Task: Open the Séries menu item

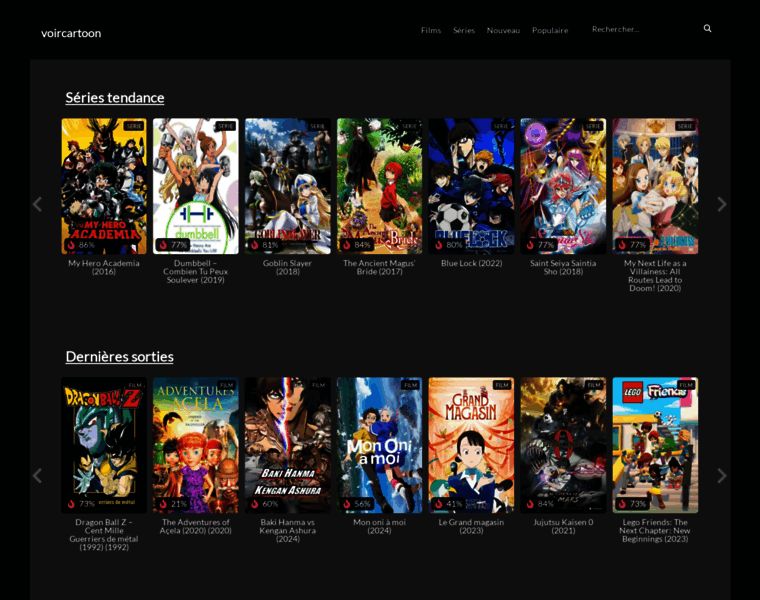Action: coord(463,30)
